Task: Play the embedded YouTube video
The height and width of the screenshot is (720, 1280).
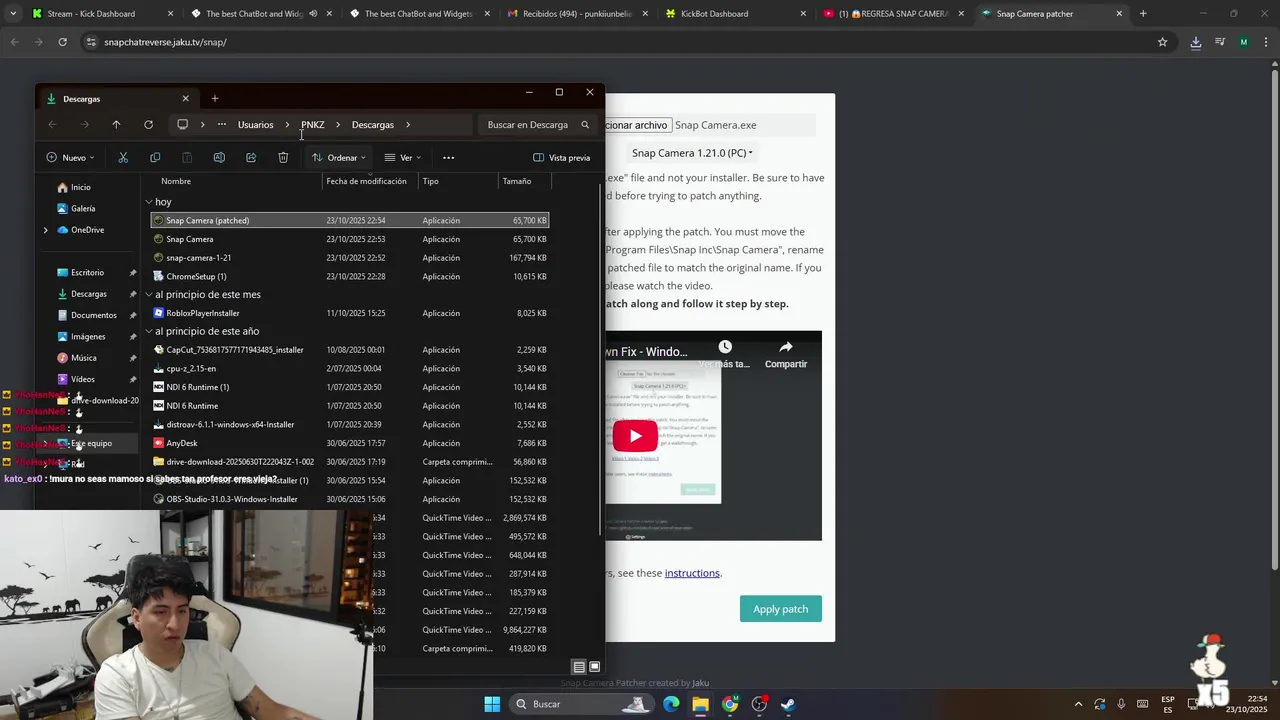Action: point(635,436)
